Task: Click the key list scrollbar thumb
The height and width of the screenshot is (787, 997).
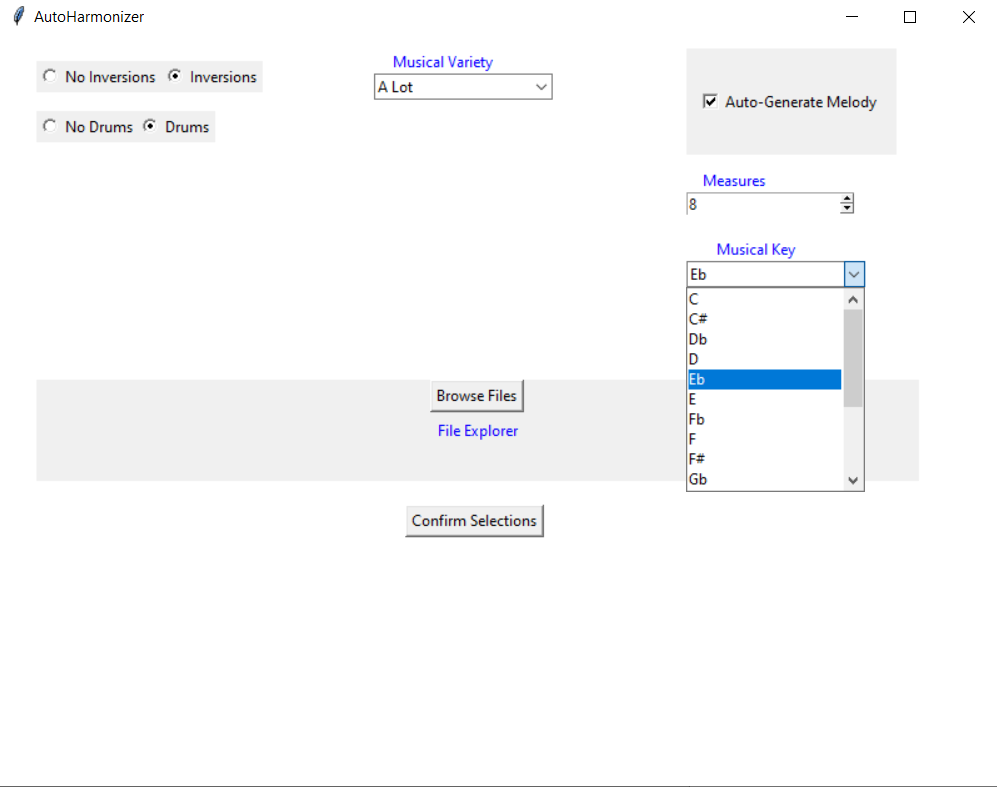Action: (853, 358)
